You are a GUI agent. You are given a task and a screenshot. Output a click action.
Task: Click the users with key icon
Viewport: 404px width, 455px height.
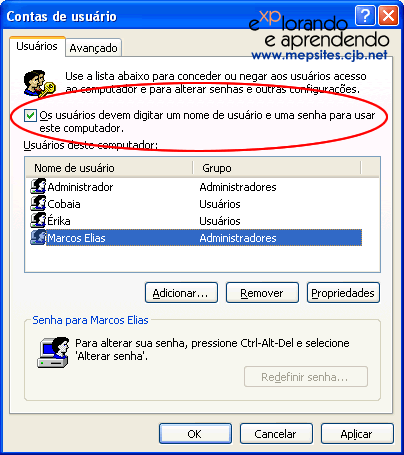pos(39,83)
